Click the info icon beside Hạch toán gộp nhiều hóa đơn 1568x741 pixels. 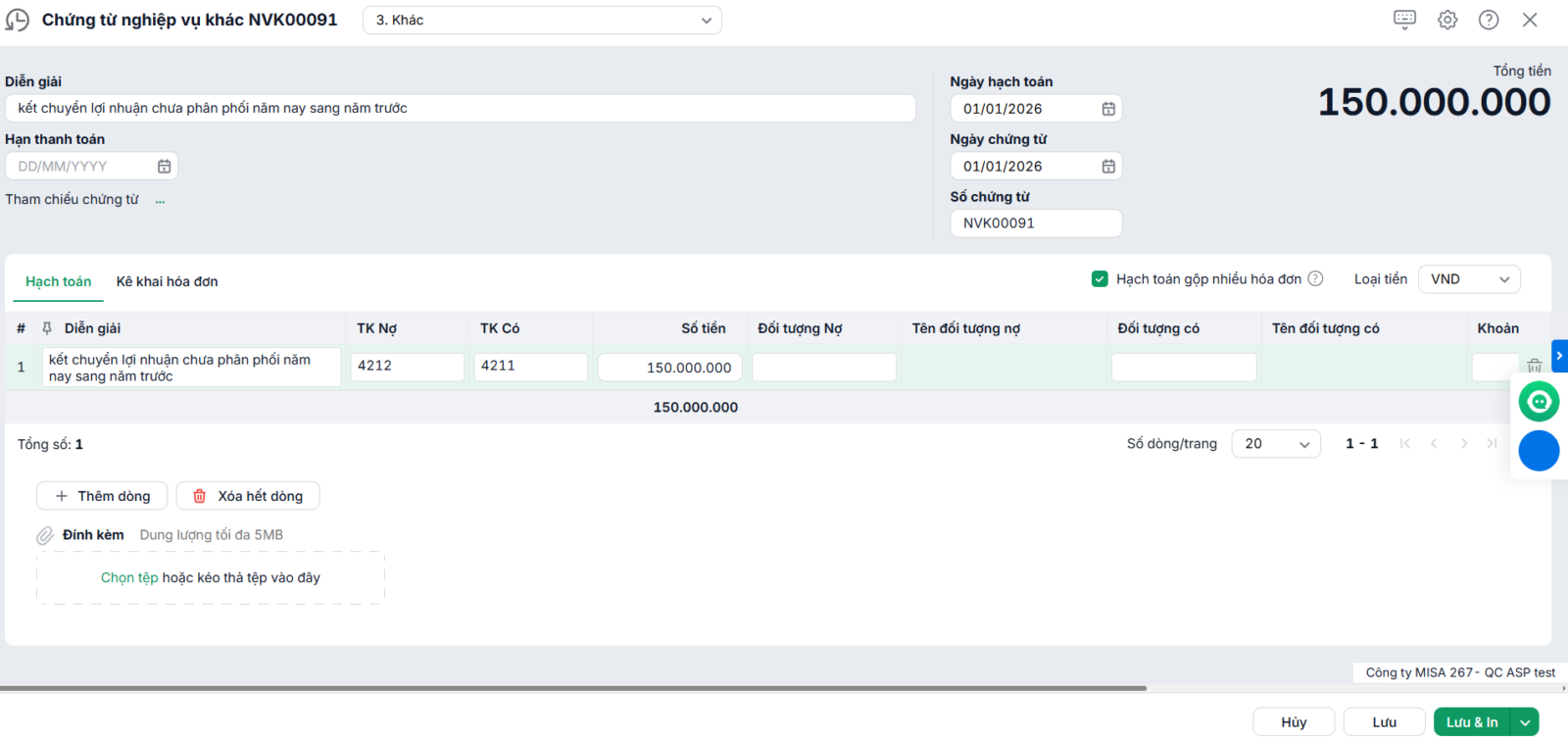[x=1316, y=278]
